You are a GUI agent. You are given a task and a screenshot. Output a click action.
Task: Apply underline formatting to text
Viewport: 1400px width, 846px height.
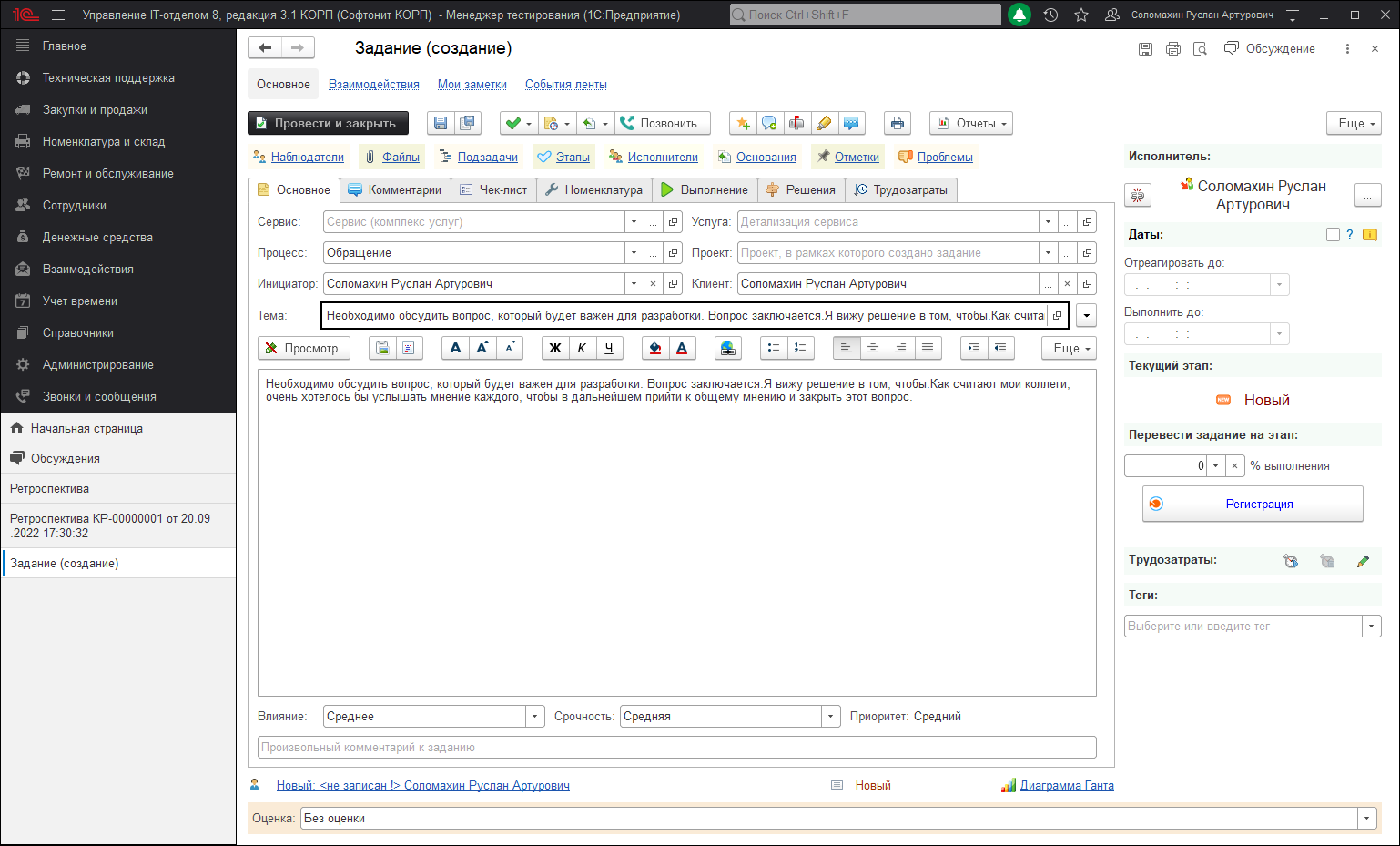[609, 348]
